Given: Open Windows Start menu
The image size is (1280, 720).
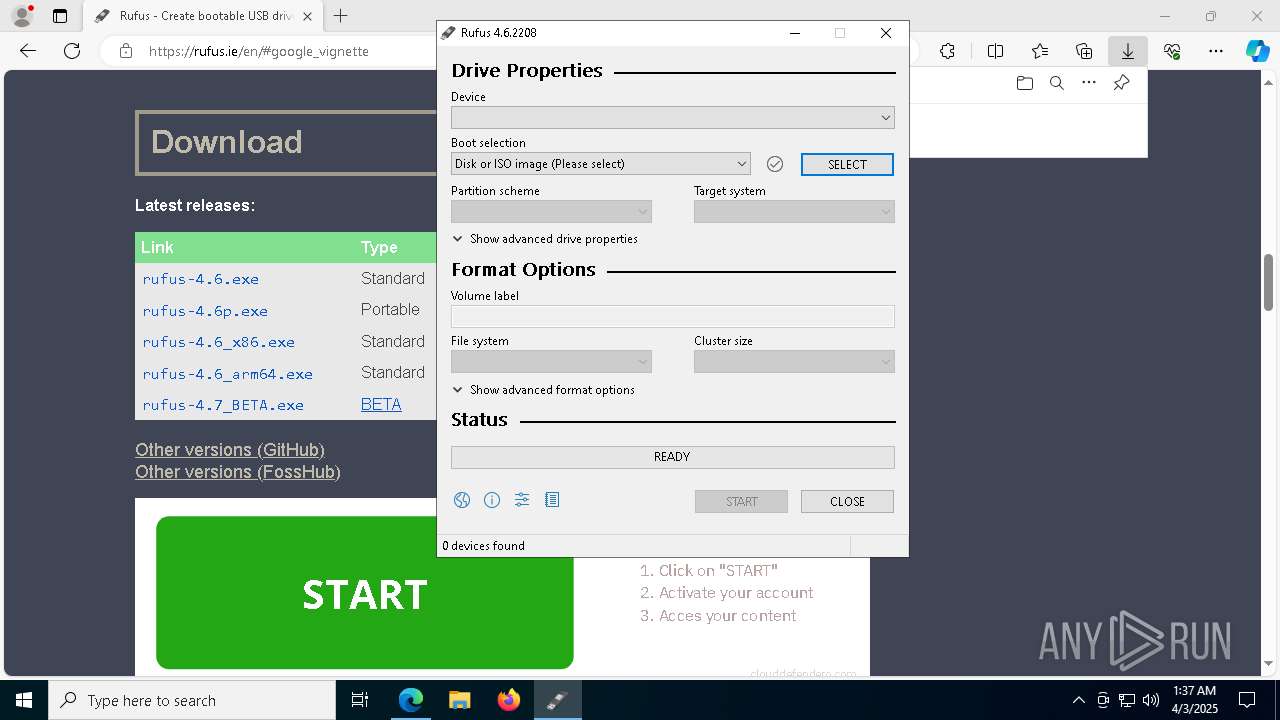Looking at the screenshot, I should (24, 700).
